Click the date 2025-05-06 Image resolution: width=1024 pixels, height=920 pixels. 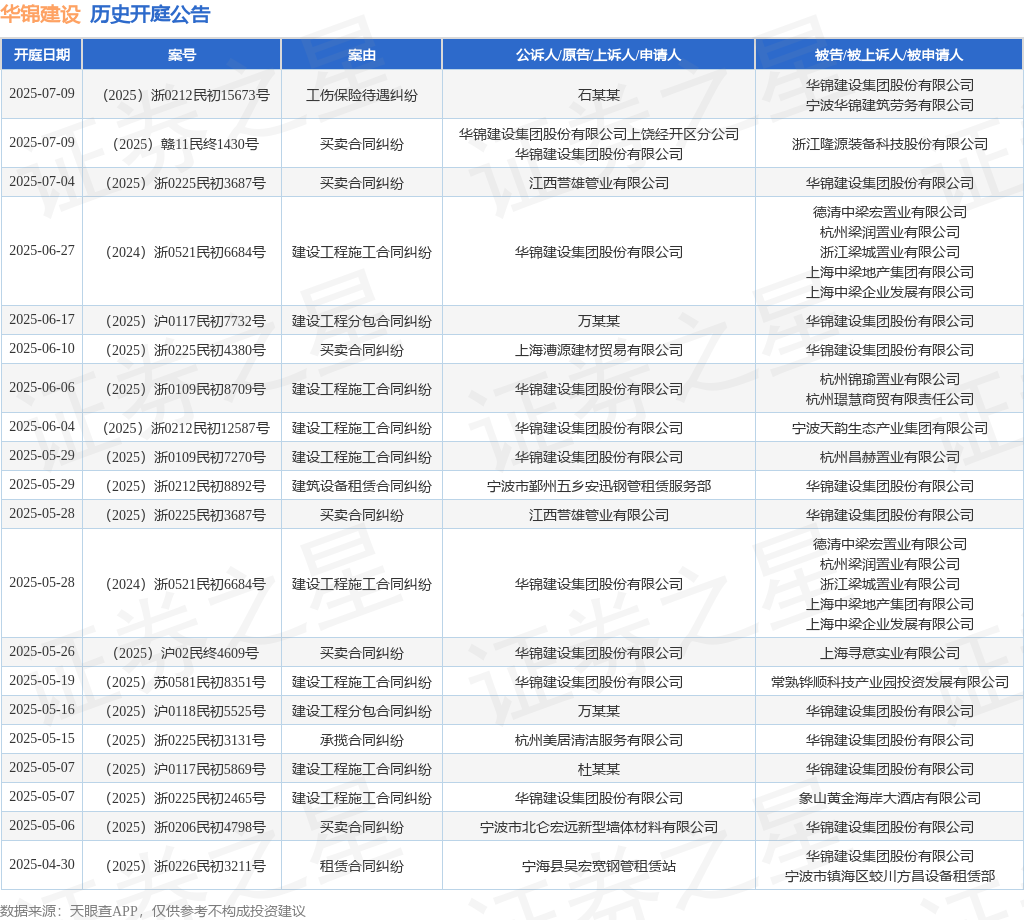(42, 826)
